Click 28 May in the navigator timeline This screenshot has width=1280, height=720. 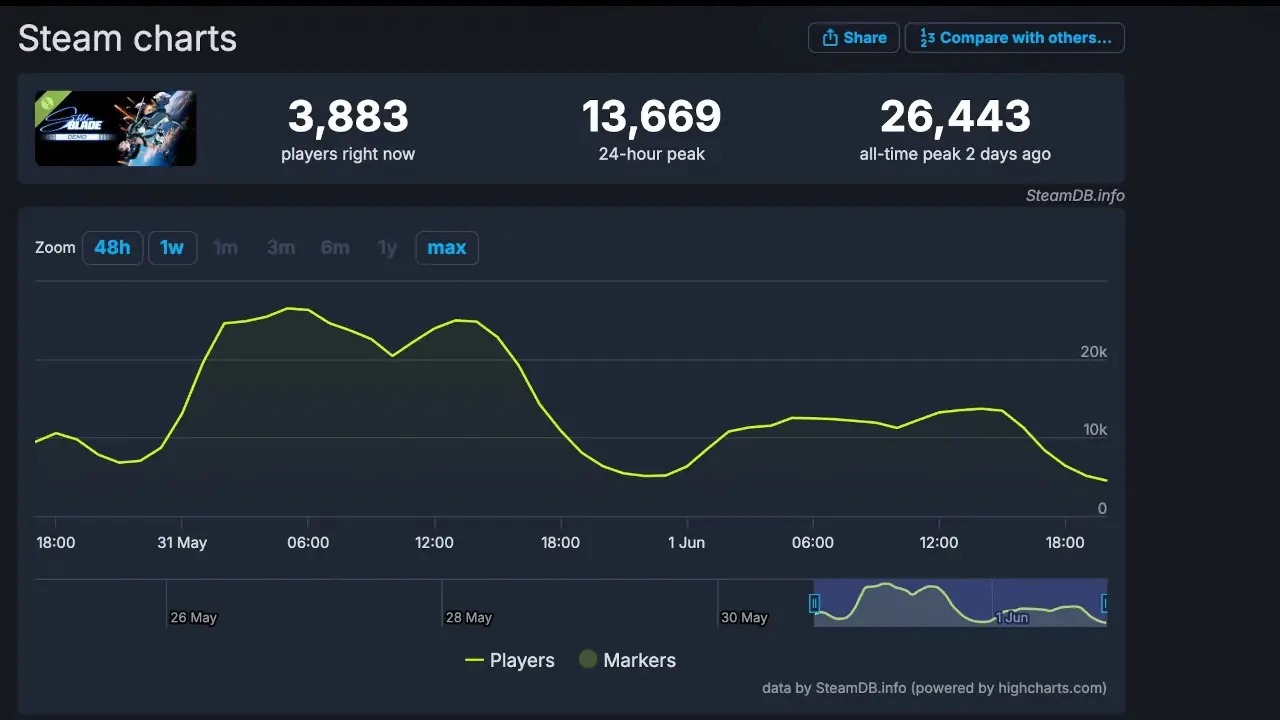click(468, 618)
